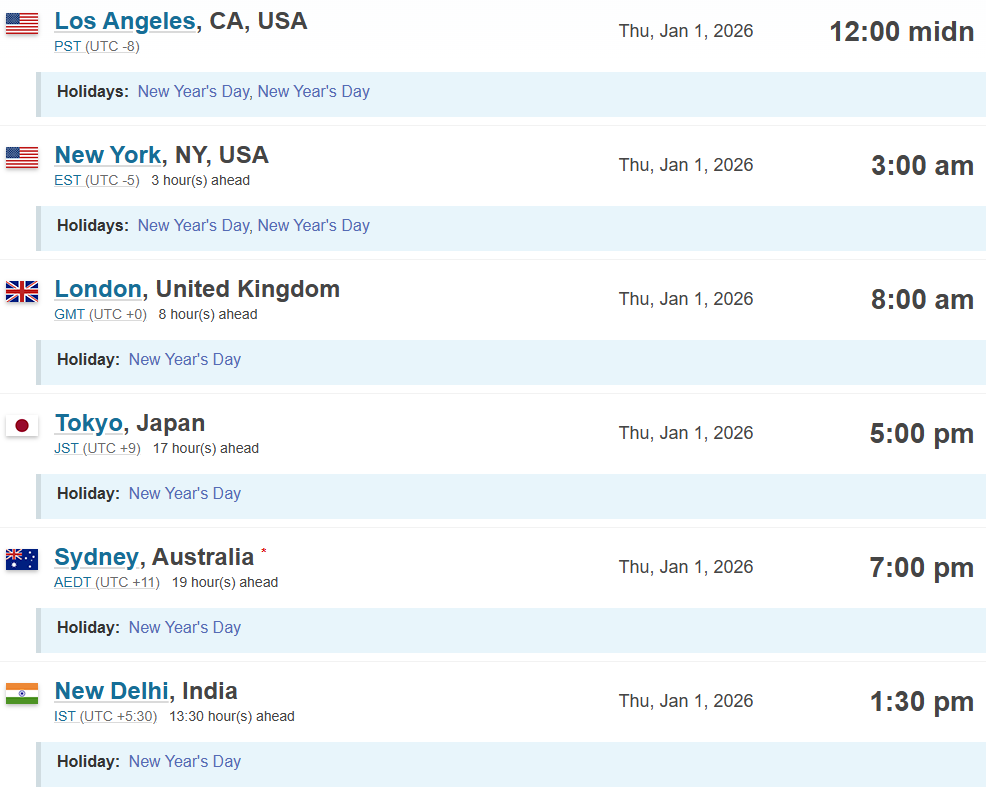Click the EST time zone abbreviation

(x=65, y=180)
